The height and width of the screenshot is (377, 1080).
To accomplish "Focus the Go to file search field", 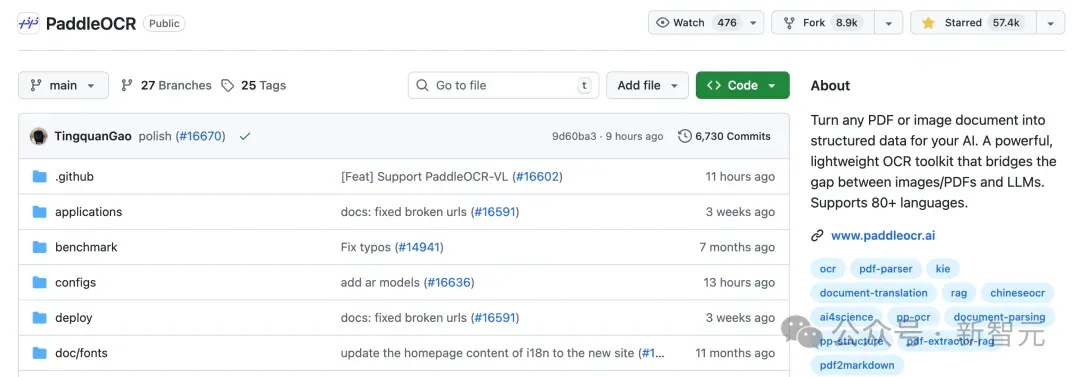I will point(503,85).
